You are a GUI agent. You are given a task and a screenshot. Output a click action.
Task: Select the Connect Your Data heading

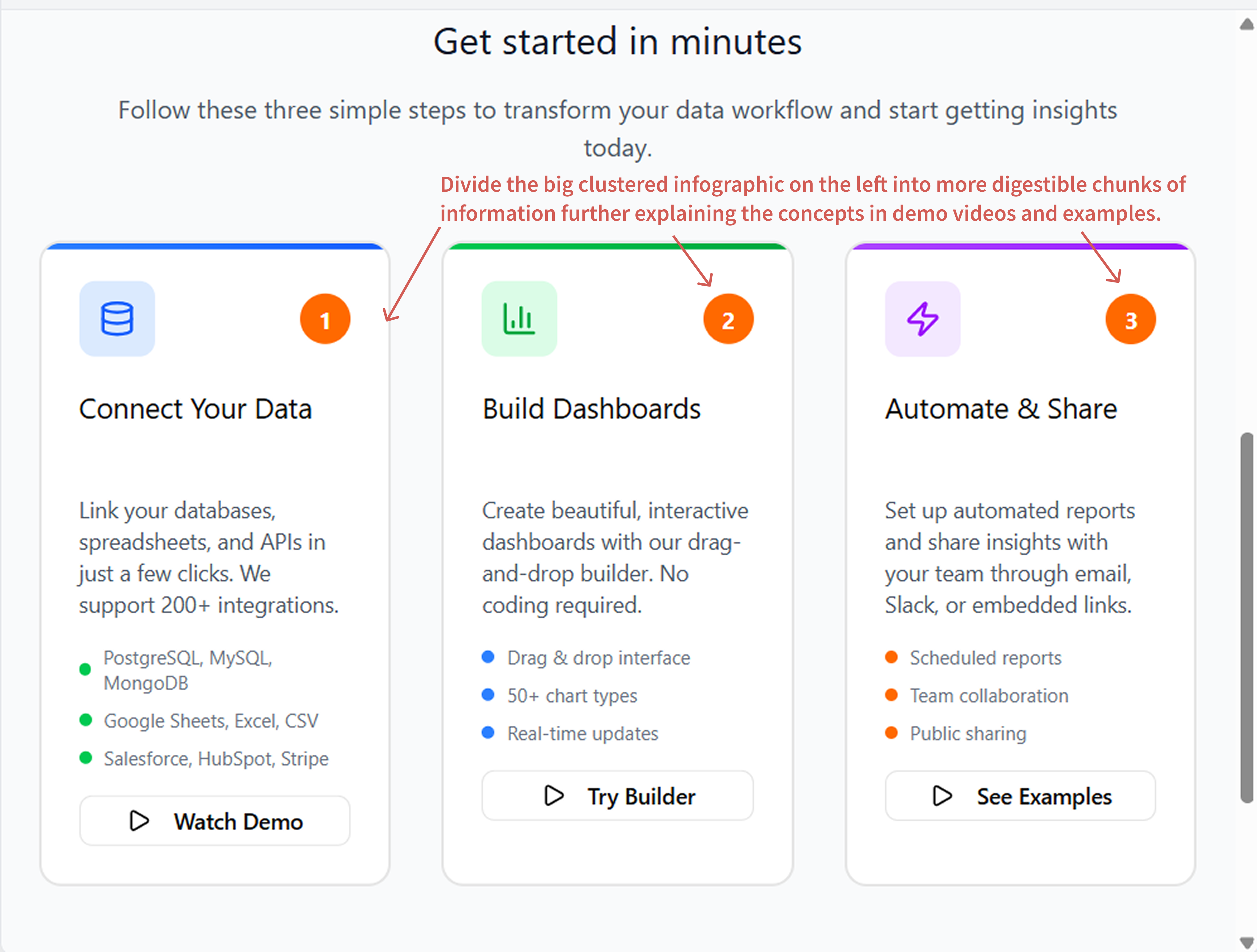point(195,409)
